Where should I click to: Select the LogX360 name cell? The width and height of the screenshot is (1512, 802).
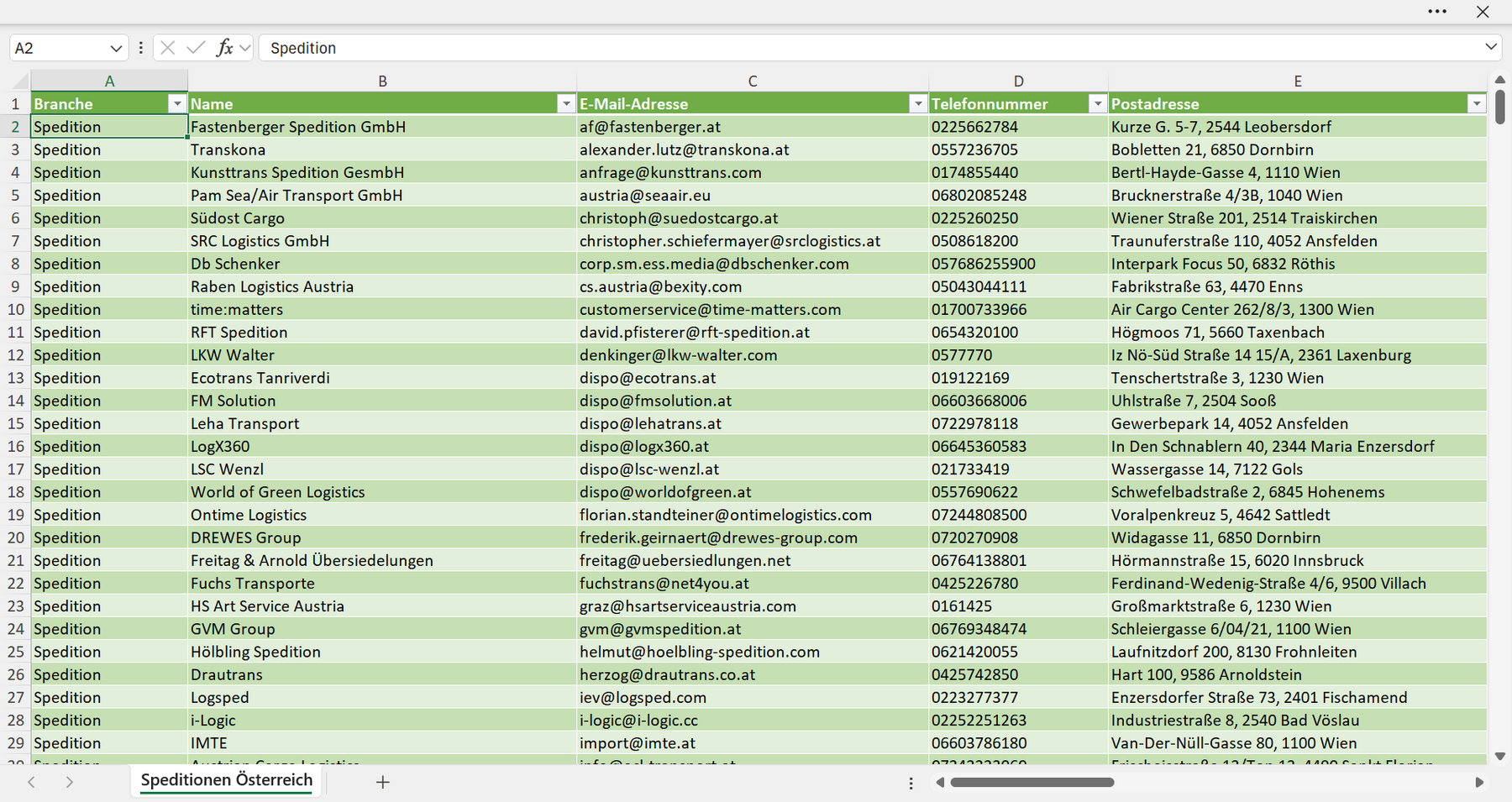[382, 446]
